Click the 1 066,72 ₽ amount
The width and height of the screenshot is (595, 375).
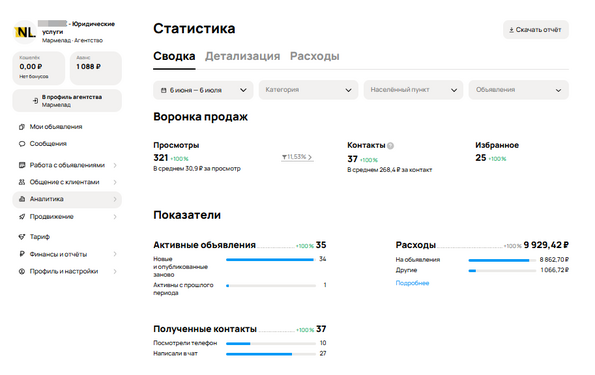[x=554, y=270]
